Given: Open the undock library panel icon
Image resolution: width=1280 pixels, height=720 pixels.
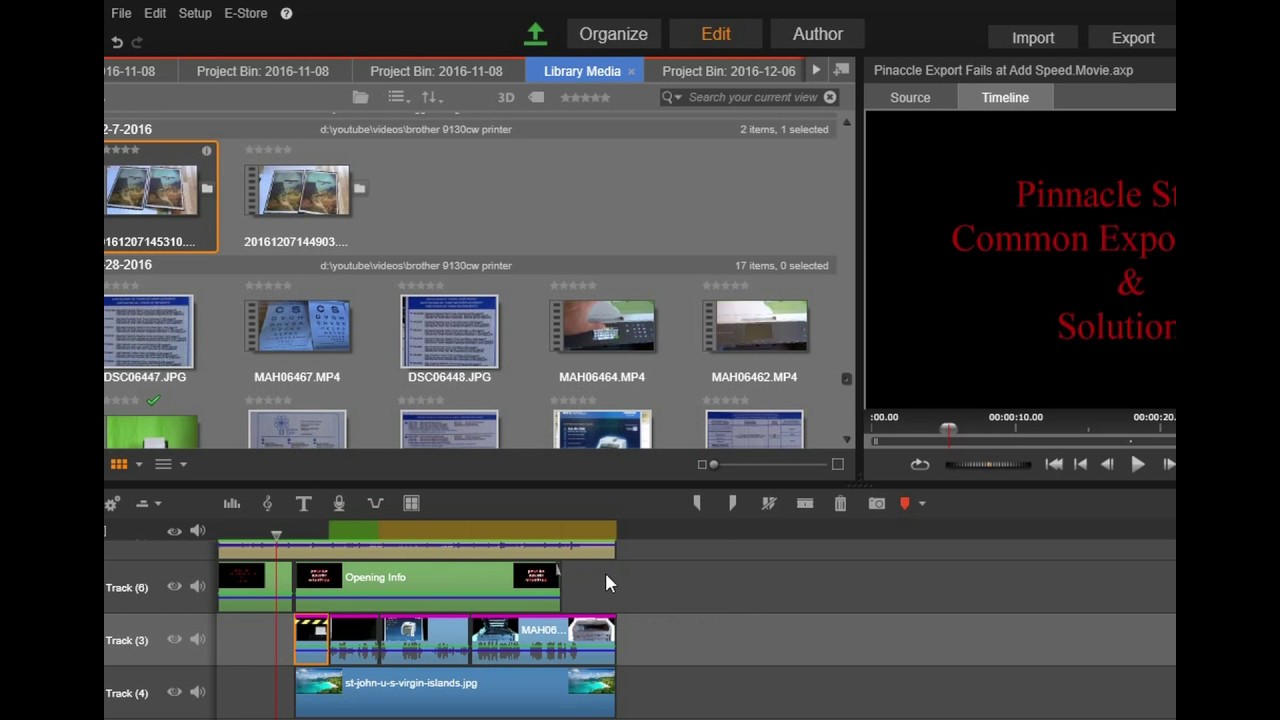Looking at the screenshot, I should point(841,70).
